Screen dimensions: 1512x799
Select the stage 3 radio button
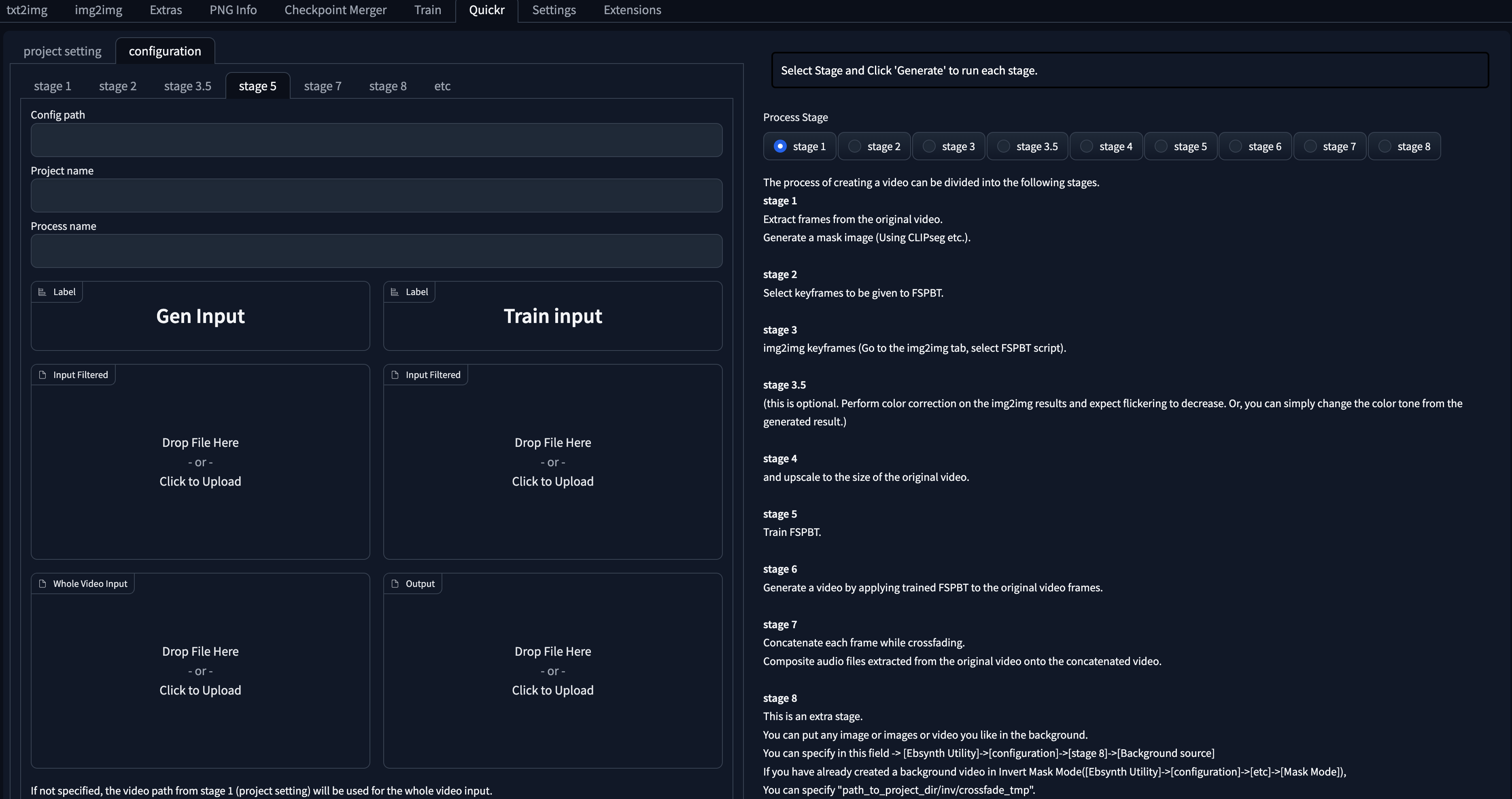pos(929,146)
